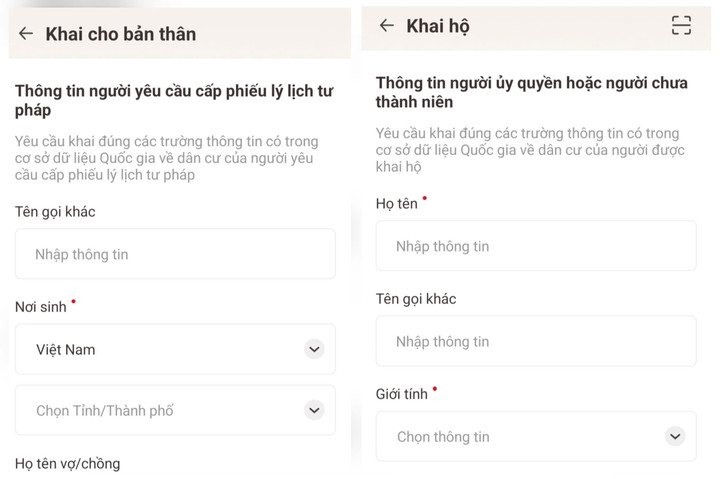Select the Khai cho bản thân title

pos(120,34)
